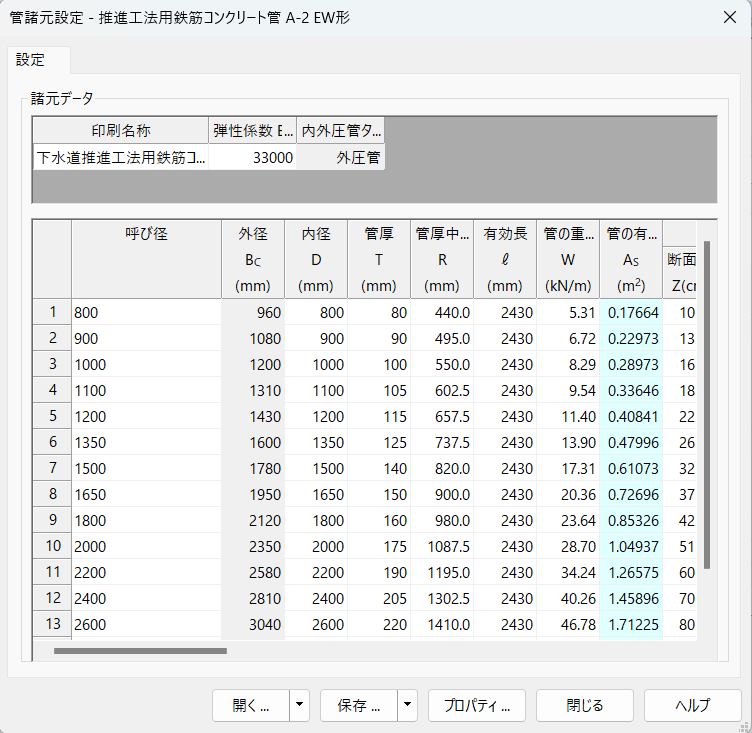Edit the 弾性係数 value 33000
Image resolution: width=752 pixels, height=733 pixels.
(252, 158)
